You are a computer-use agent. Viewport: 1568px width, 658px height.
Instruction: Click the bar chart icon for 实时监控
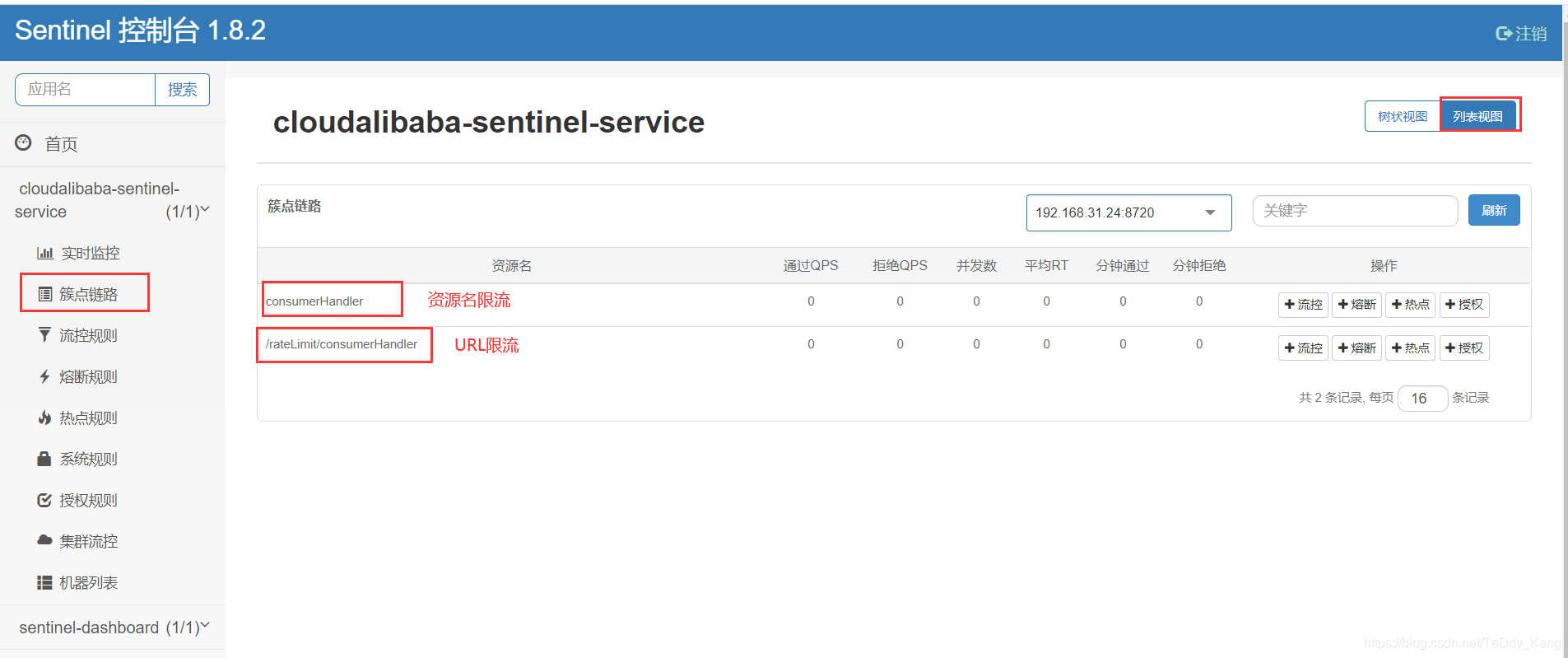point(45,253)
